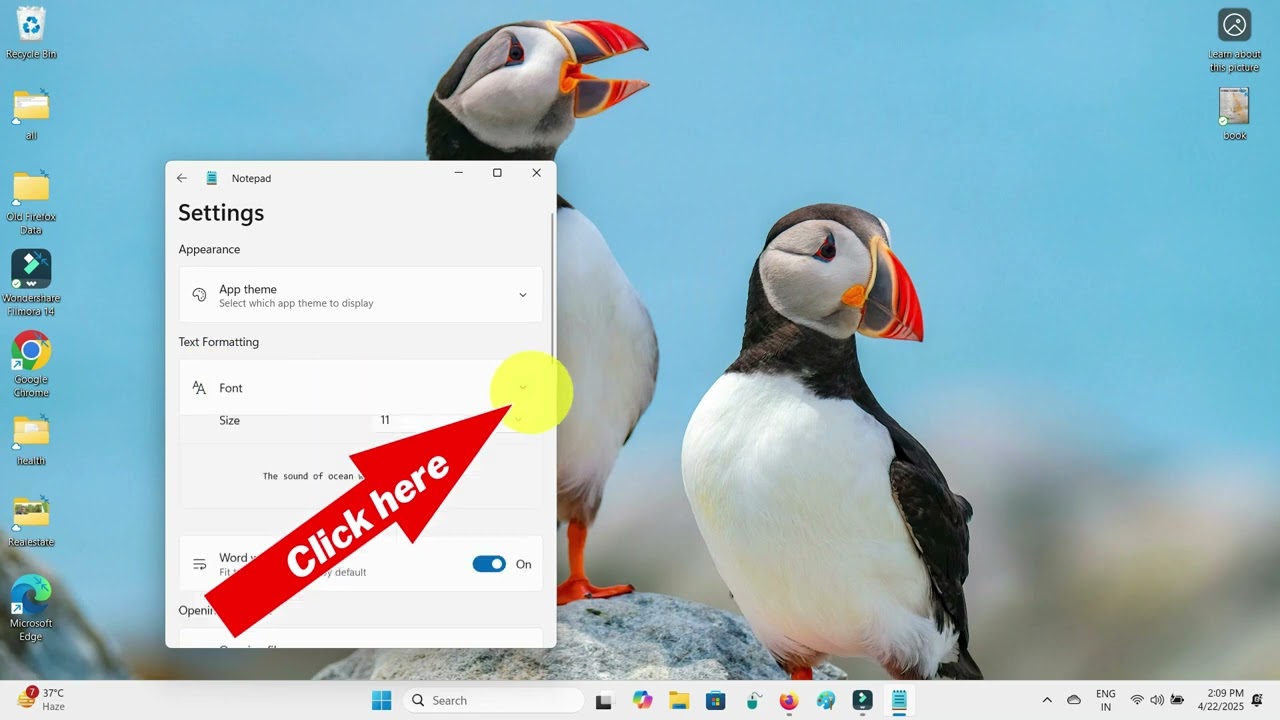The height and width of the screenshot is (720, 1280).
Task: Expand the App theme dropdown chevron
Action: [522, 295]
